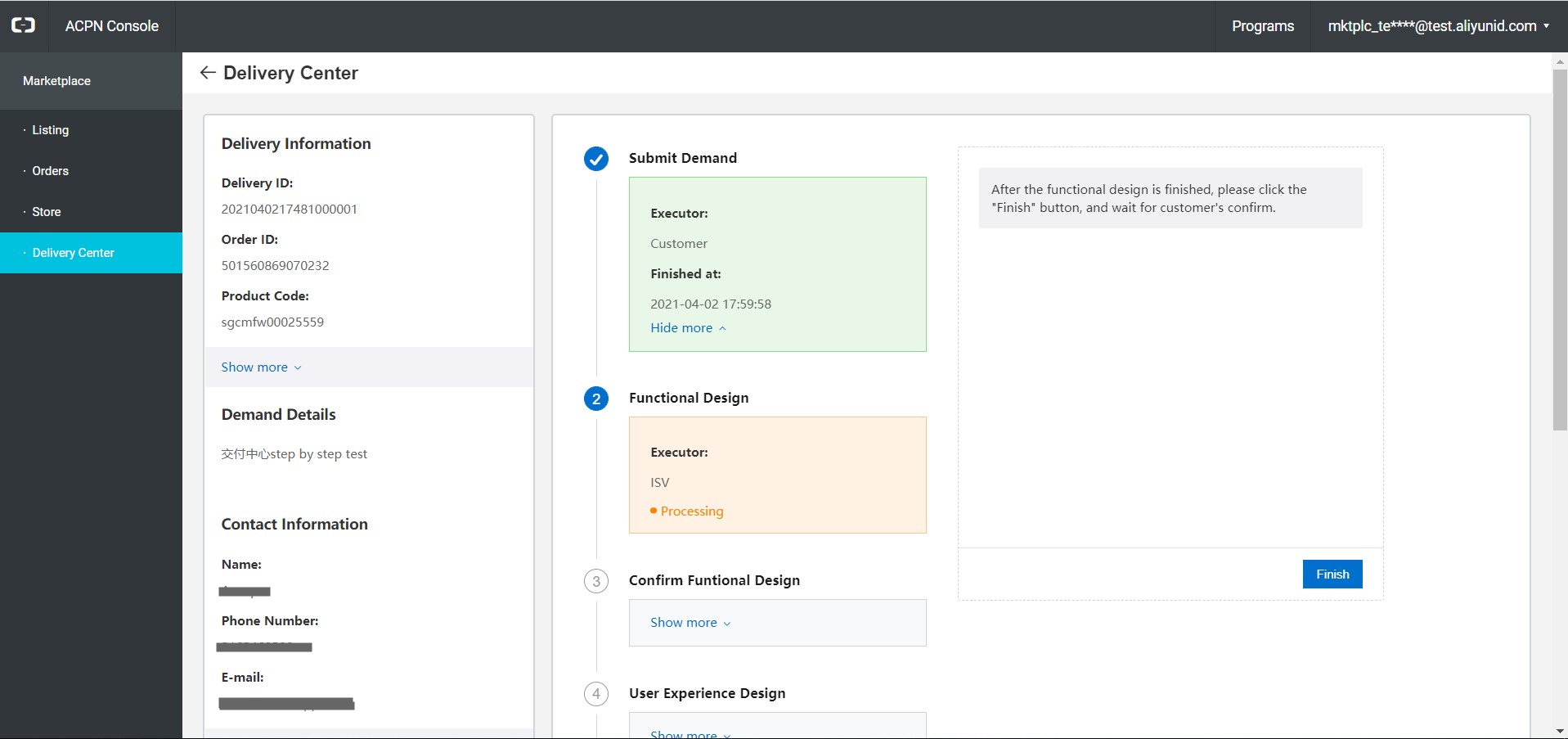Click the step 3 circle icon
Image resolution: width=1568 pixels, height=739 pixels.
596,581
